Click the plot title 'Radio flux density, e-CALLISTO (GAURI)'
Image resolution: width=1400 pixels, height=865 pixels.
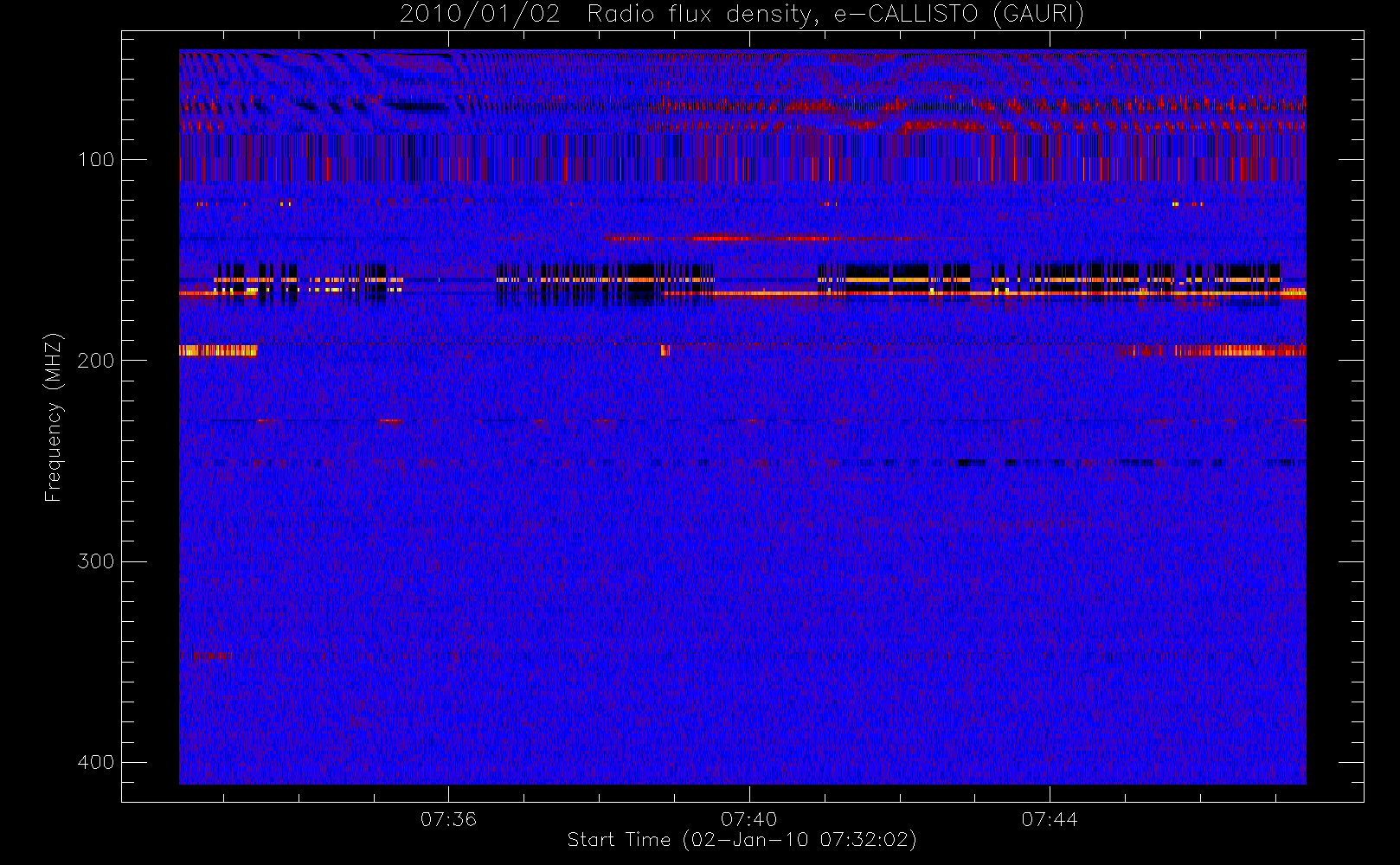pos(836,15)
